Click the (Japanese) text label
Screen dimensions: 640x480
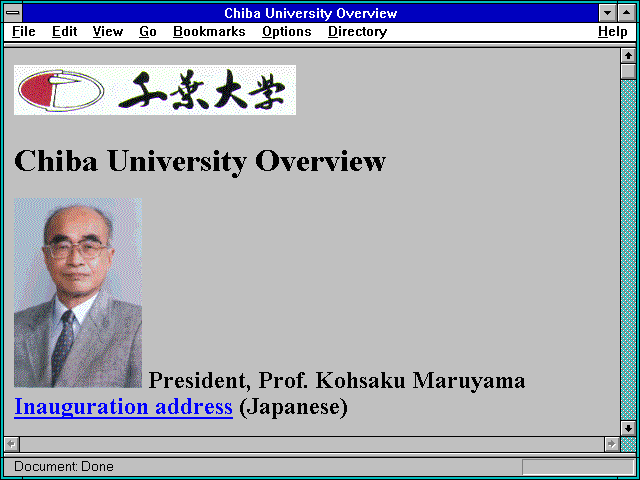click(293, 407)
